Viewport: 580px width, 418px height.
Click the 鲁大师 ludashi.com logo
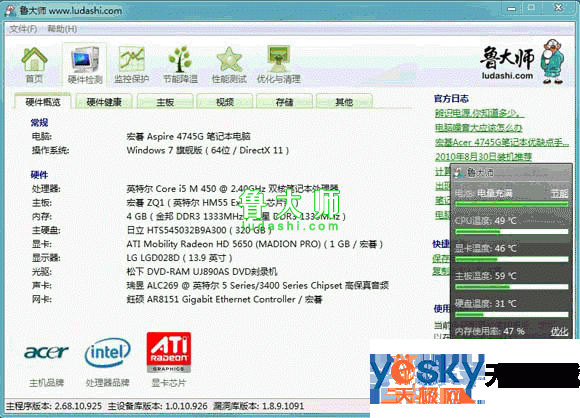pos(522,62)
